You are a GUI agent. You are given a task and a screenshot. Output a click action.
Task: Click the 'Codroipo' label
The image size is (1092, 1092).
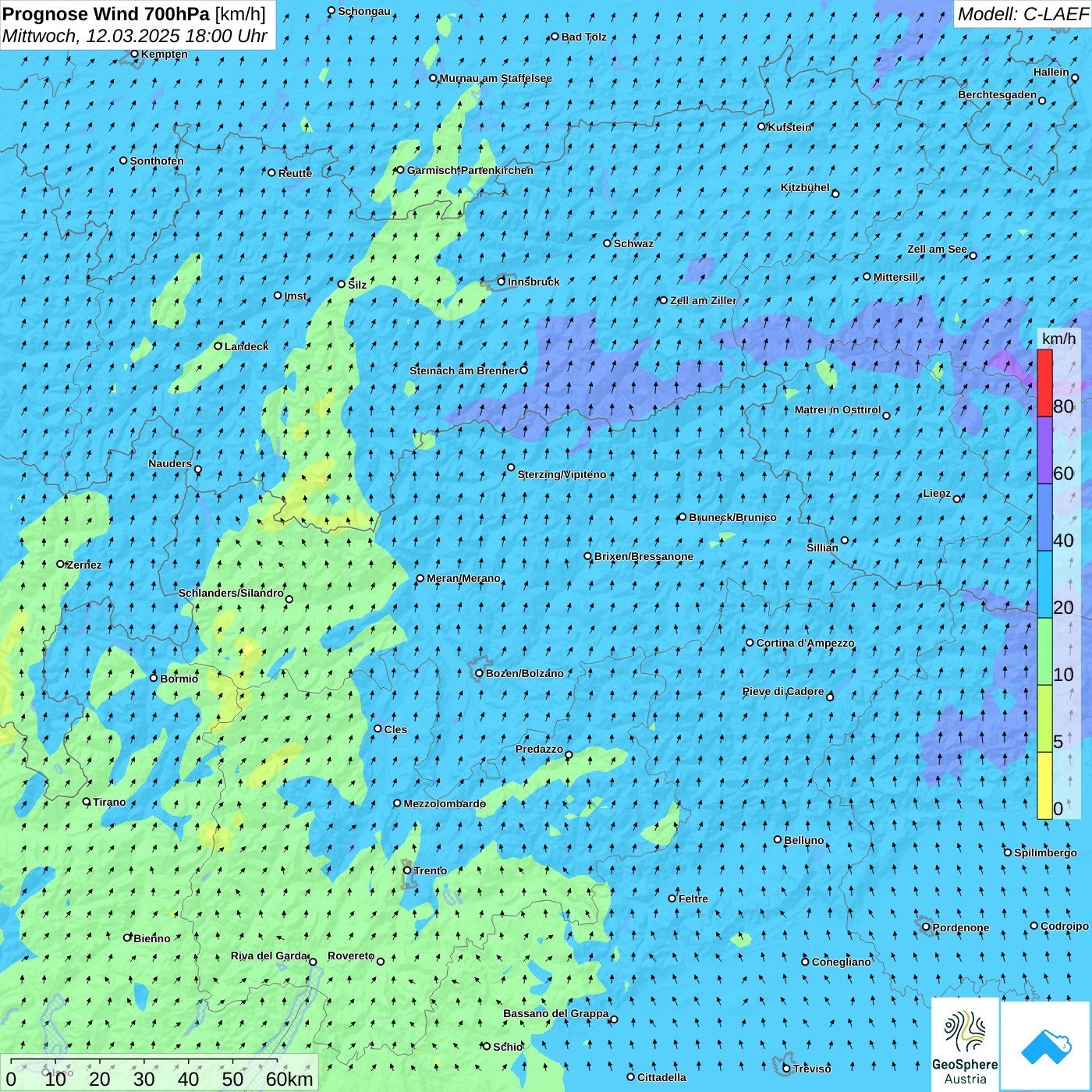pos(1065,926)
